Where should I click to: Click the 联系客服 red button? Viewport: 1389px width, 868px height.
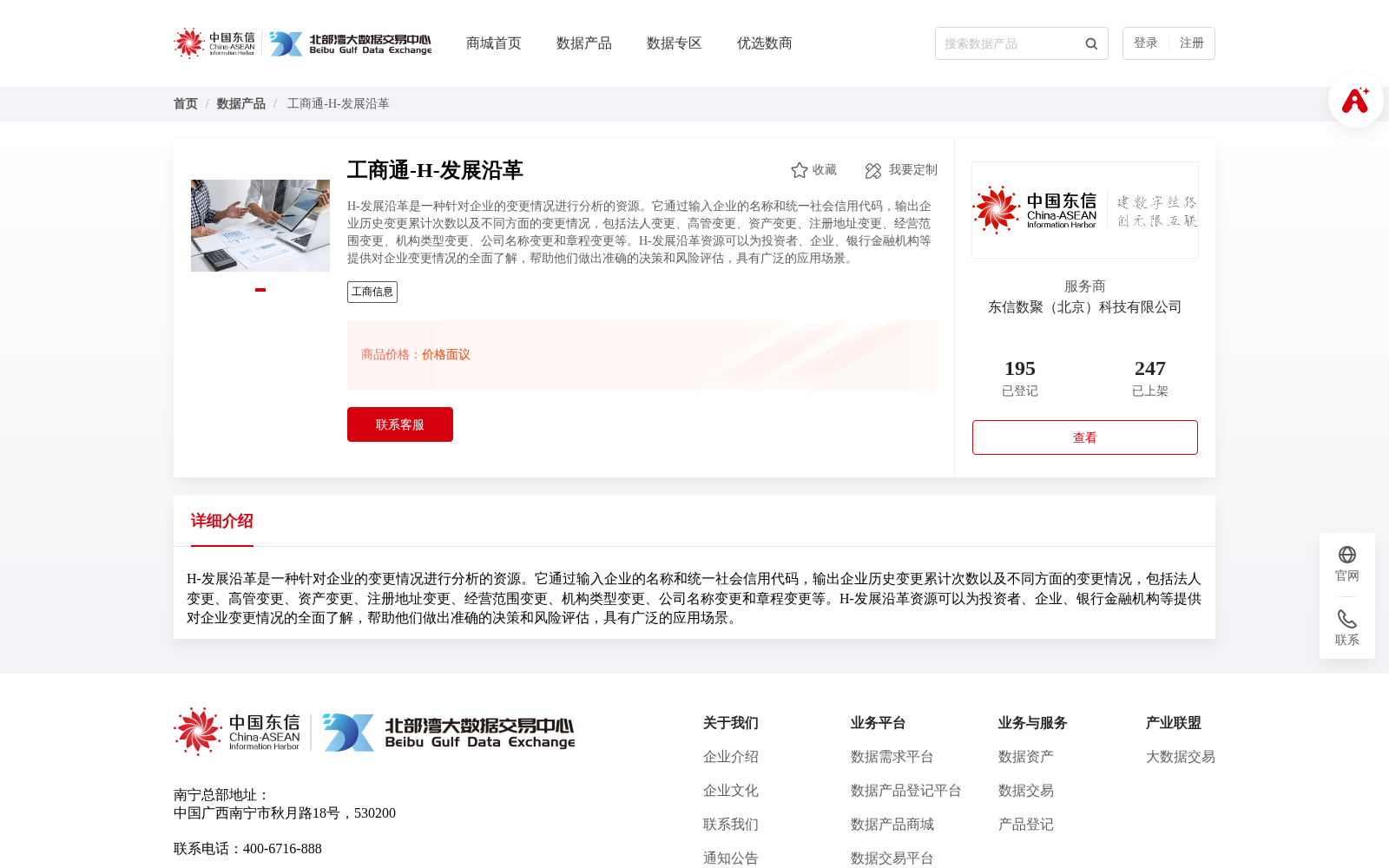[x=400, y=424]
